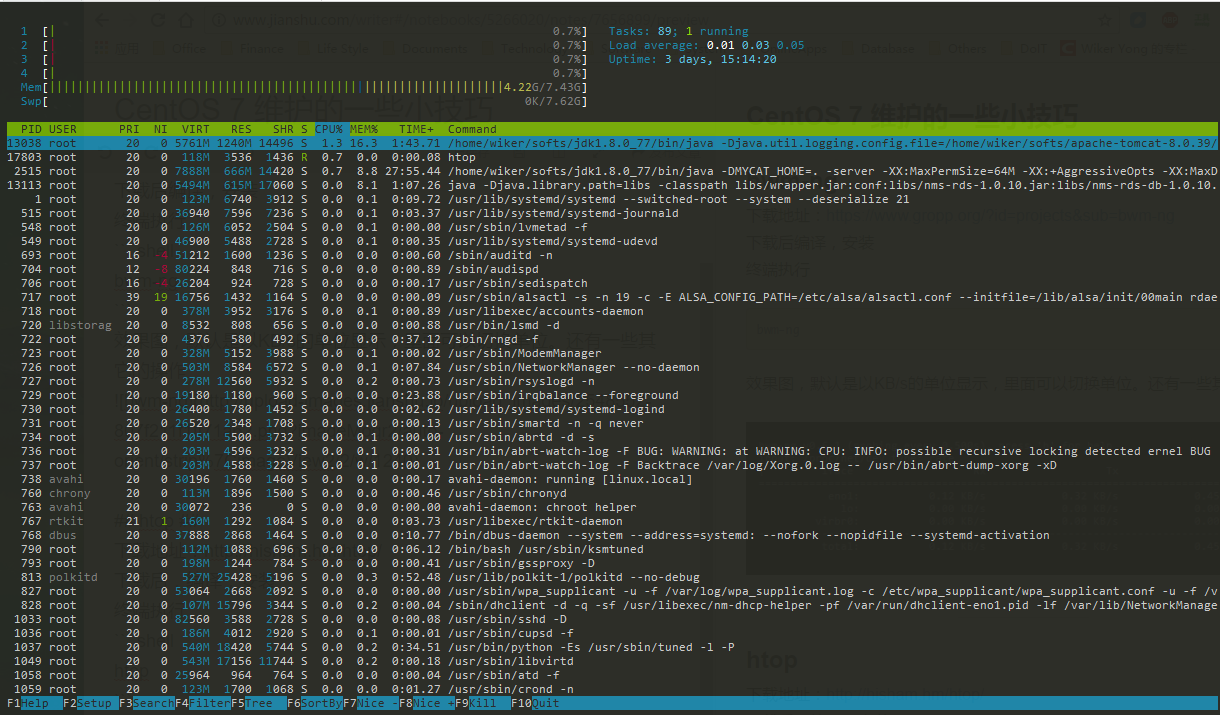Open Setup in the function bar
The height and width of the screenshot is (715, 1220).
90,703
